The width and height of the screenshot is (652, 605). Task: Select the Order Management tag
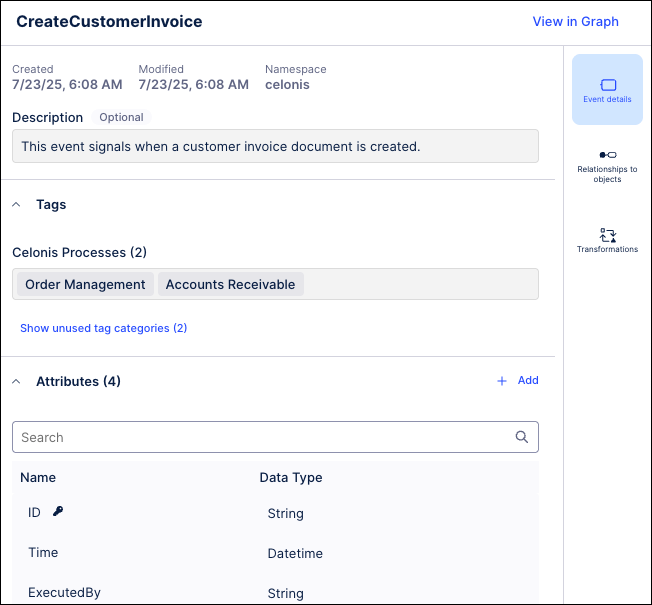pos(85,284)
